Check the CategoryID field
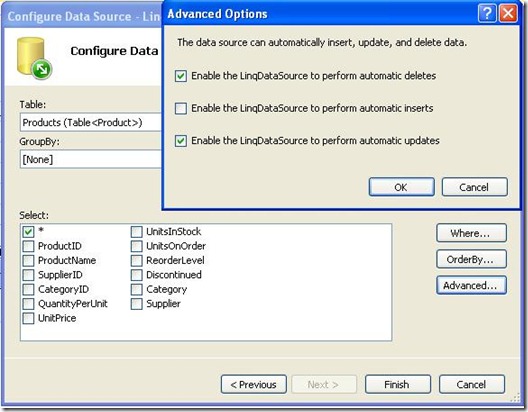Viewport: 528px width, 412px height. (28, 289)
